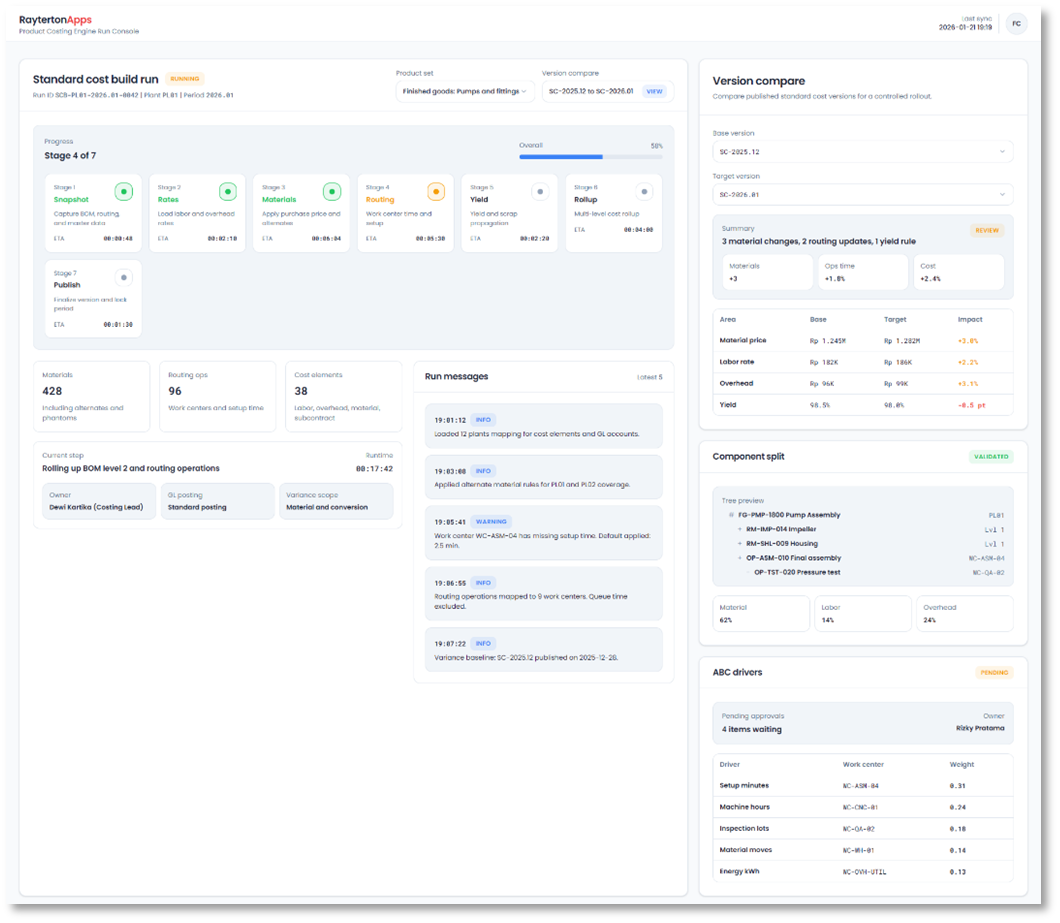Click the Yield stage pending status icon
Screen dimensions: 1060x923
(539, 191)
